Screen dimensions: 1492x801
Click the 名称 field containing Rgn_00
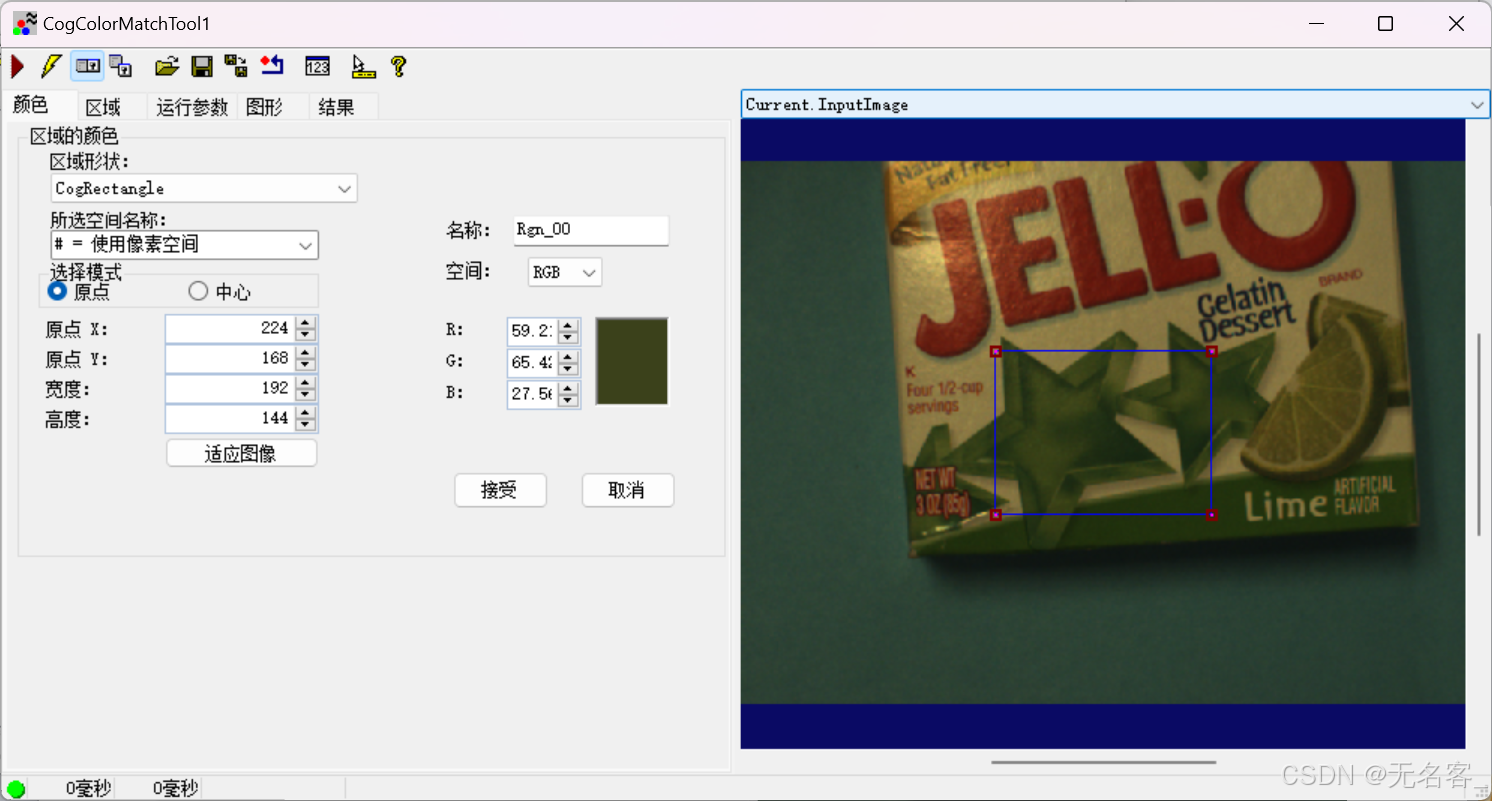pyautogui.click(x=590, y=230)
